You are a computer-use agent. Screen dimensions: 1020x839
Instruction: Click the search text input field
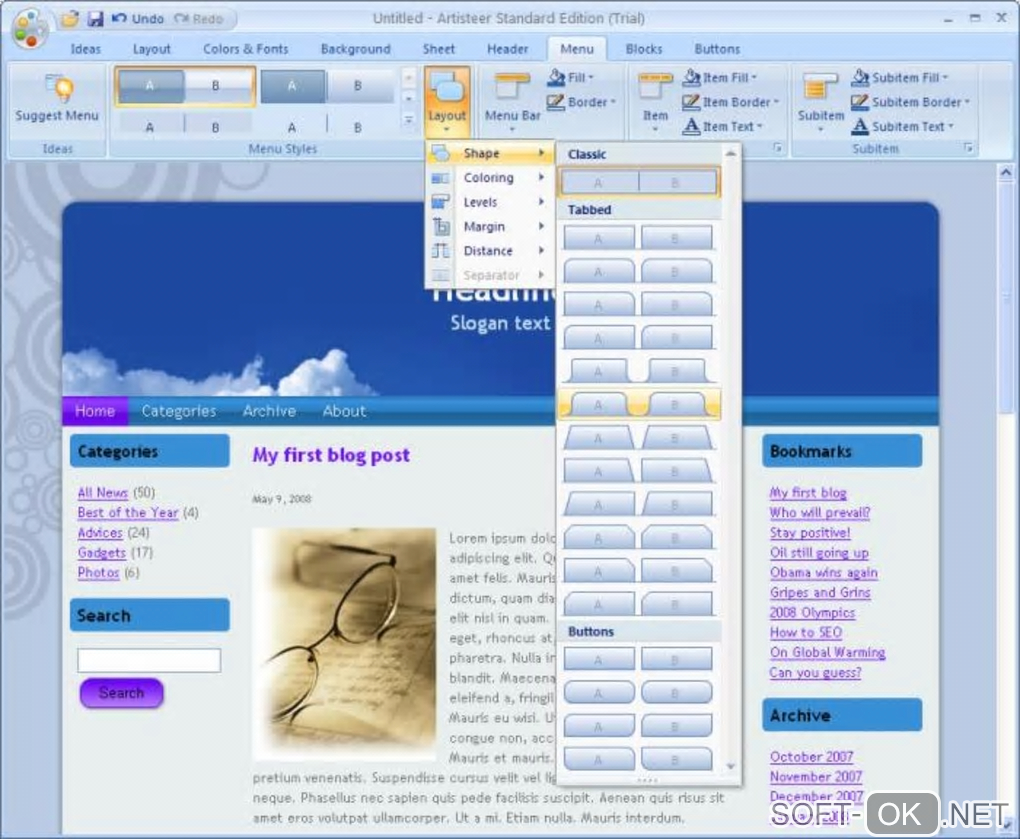click(149, 660)
